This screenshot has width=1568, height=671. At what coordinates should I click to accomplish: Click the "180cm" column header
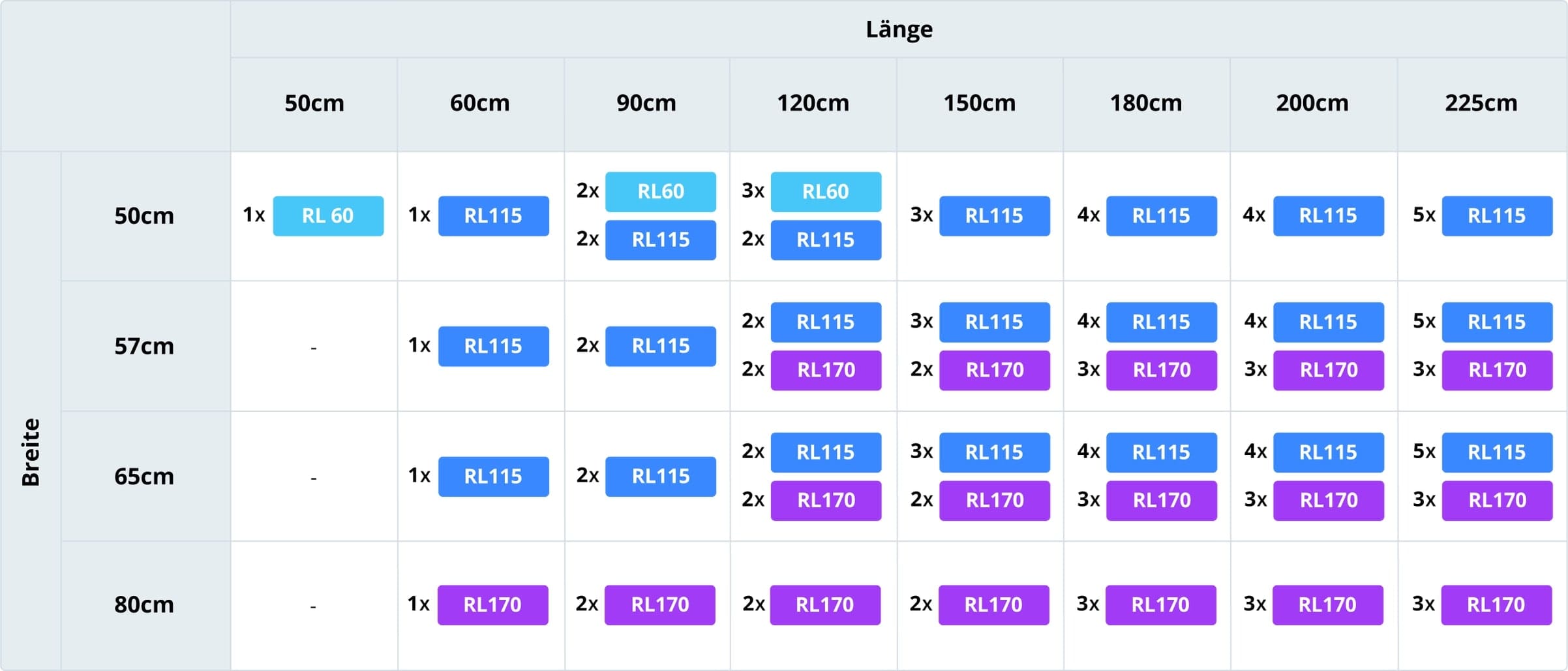point(1146,103)
